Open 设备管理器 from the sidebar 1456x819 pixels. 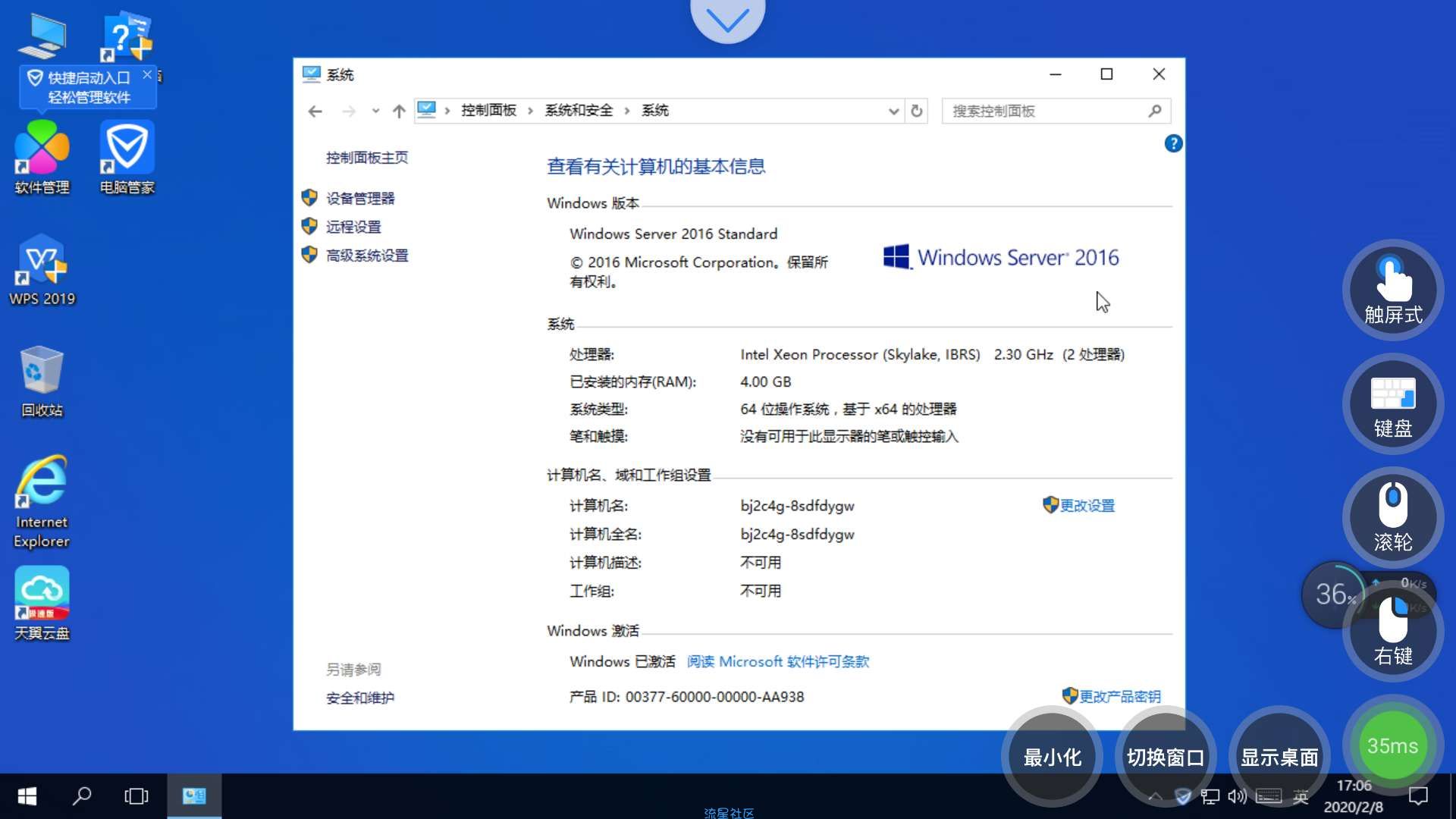[360, 199]
